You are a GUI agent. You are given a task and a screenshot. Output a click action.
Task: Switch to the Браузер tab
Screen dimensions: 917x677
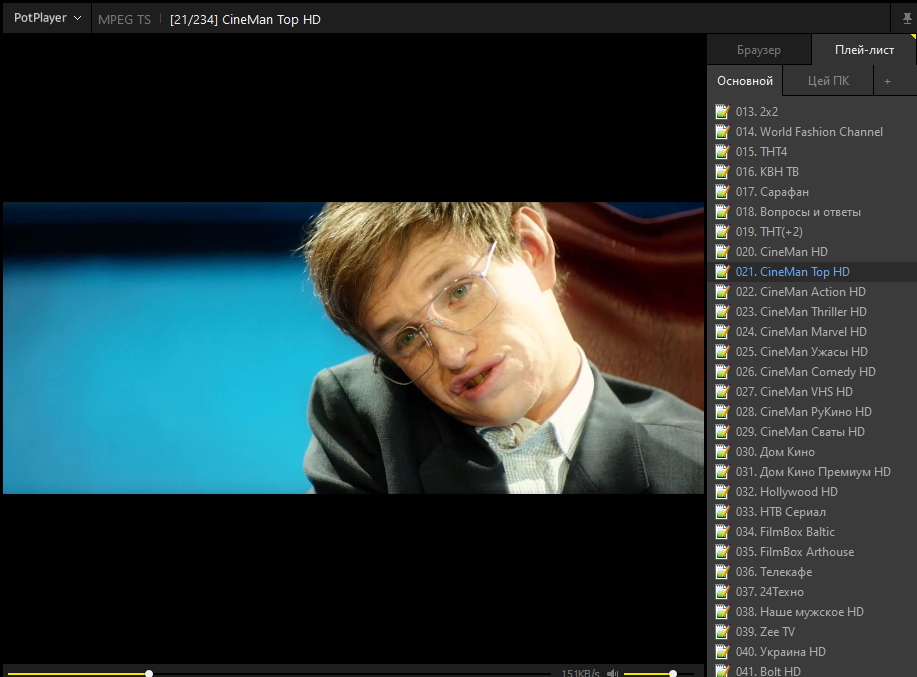tap(759, 50)
